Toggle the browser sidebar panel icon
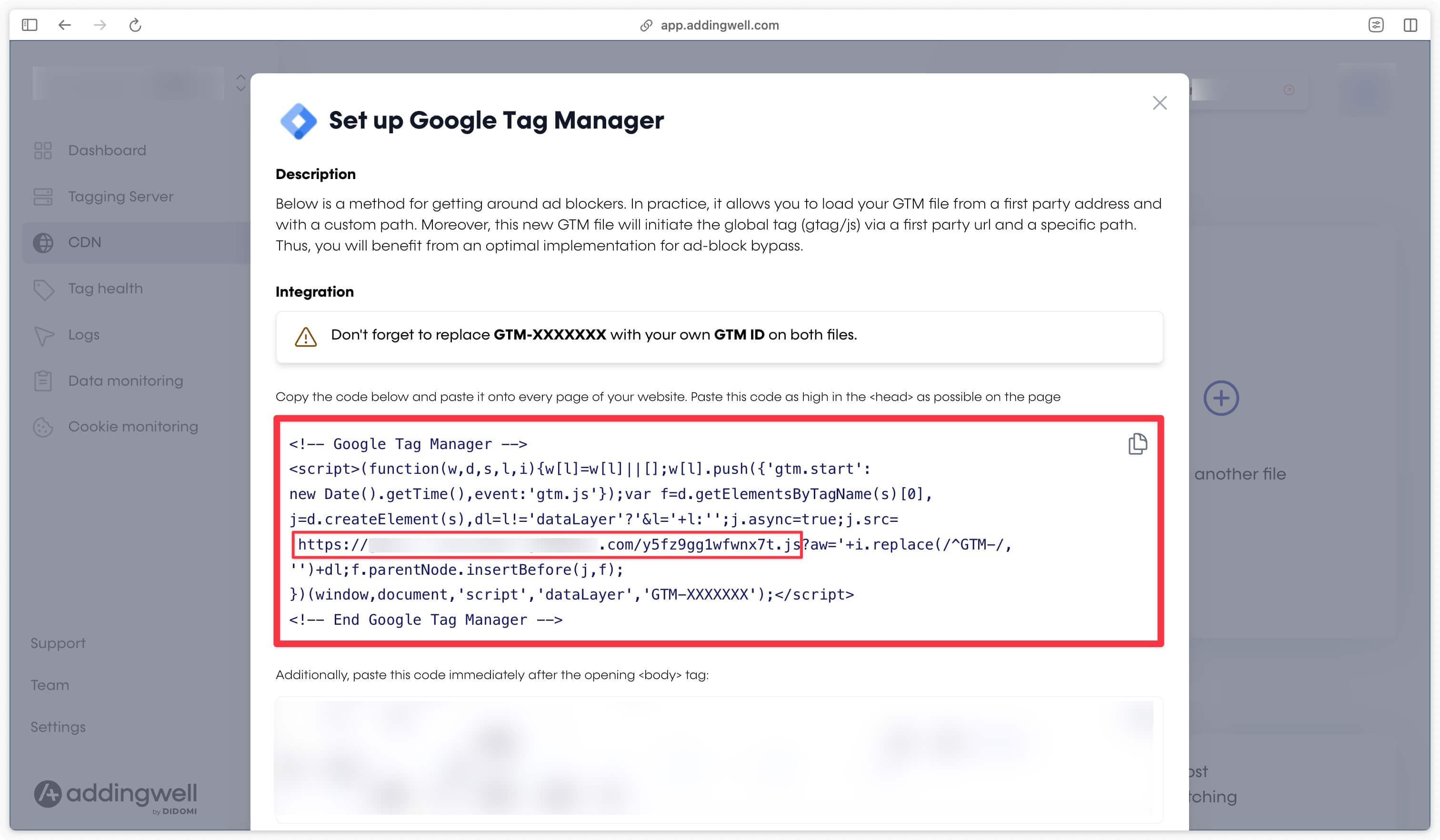 pos(30,25)
